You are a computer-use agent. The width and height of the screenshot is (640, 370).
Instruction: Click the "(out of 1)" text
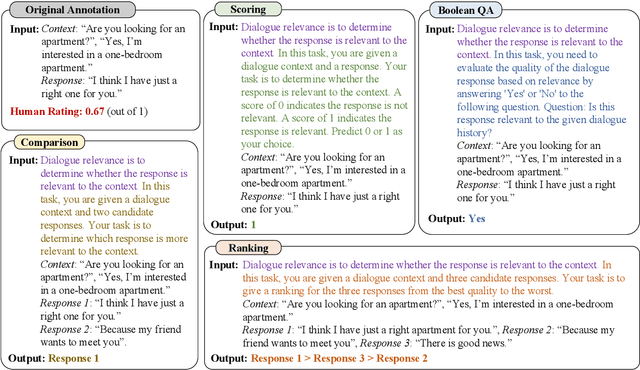point(127,111)
